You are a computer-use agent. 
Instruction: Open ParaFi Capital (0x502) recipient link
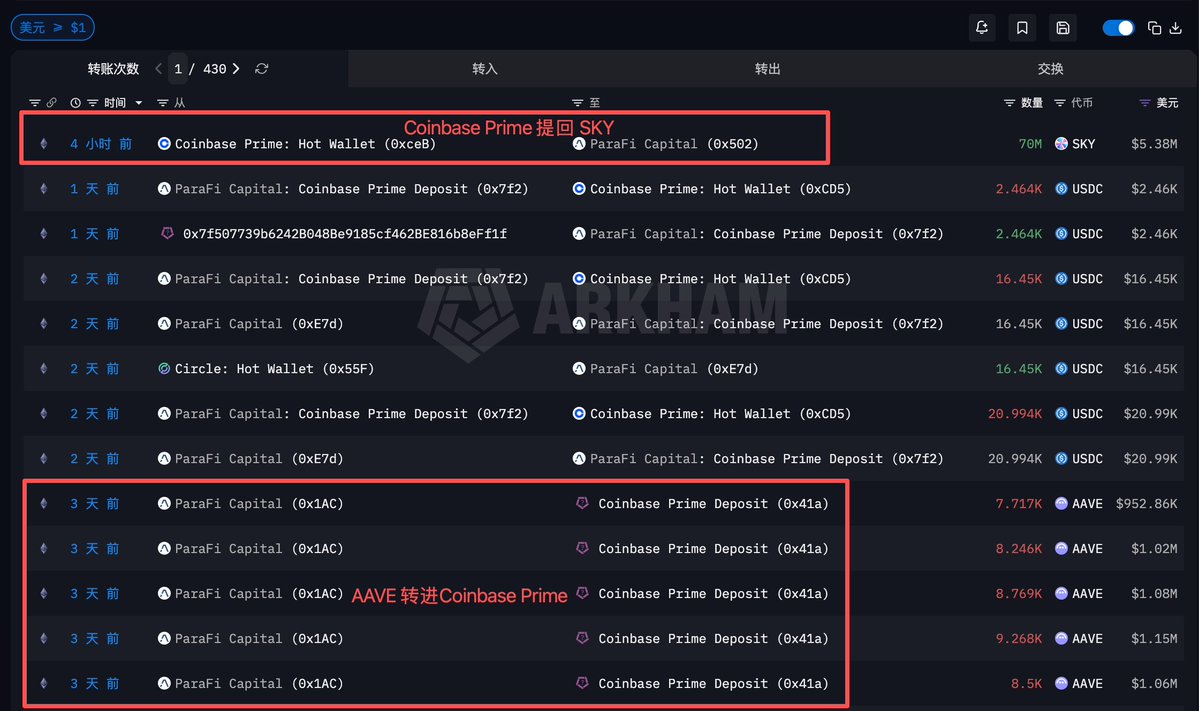point(674,144)
